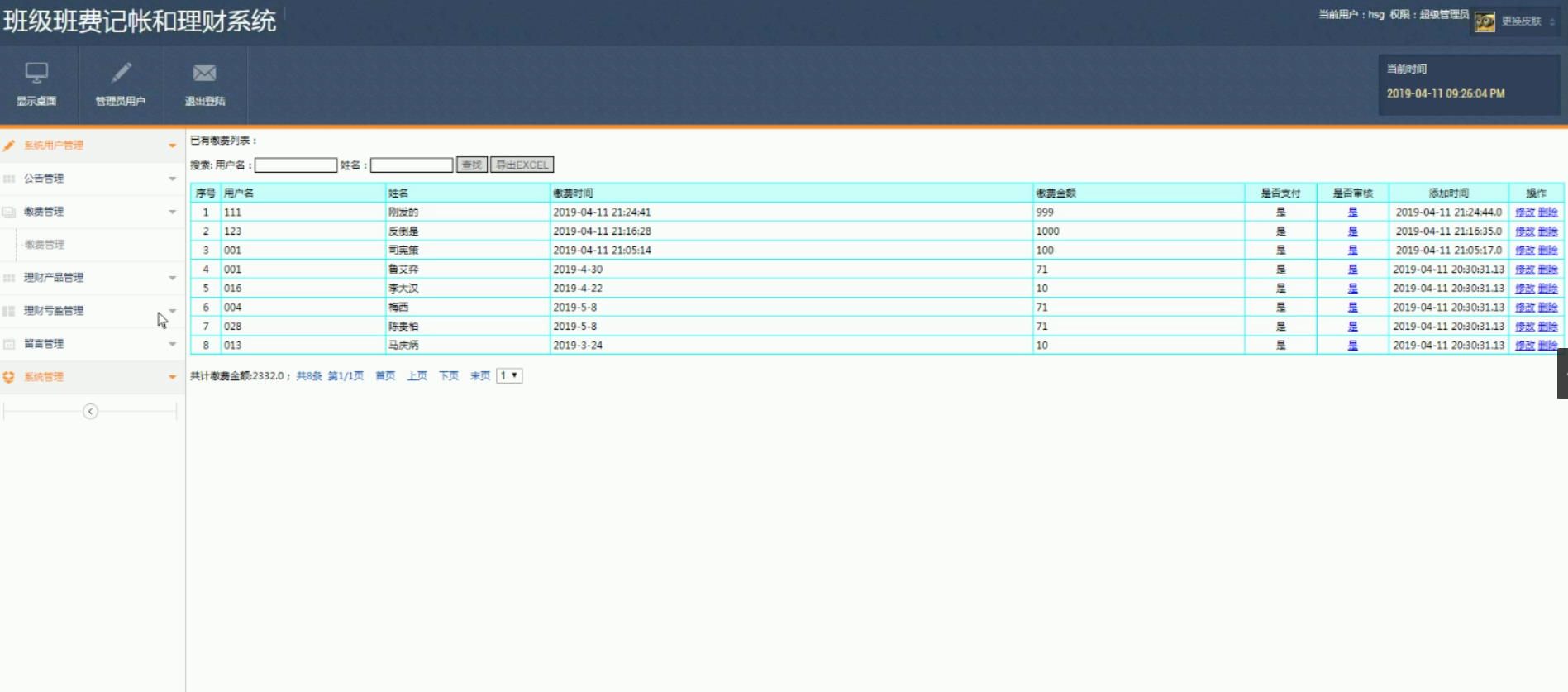
Task: Select the 缴费管理 submenu item
Action: pyautogui.click(x=45, y=245)
